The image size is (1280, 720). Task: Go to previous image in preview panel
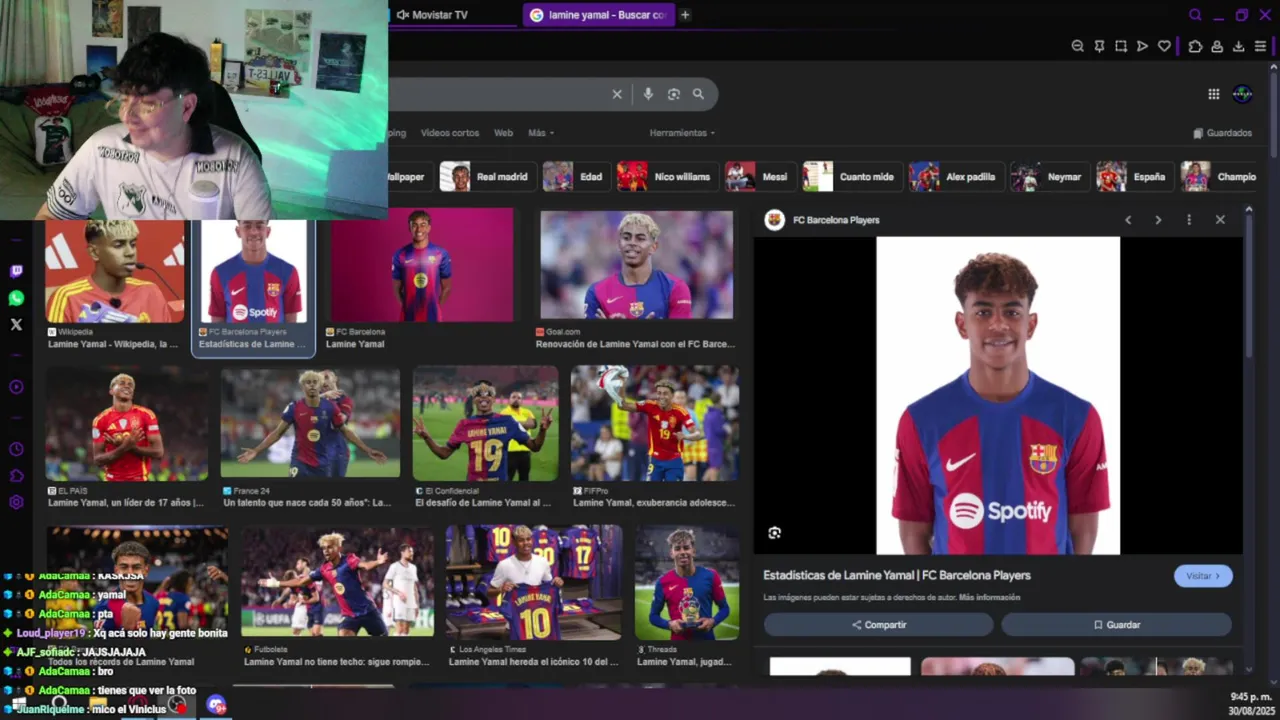tap(1128, 220)
